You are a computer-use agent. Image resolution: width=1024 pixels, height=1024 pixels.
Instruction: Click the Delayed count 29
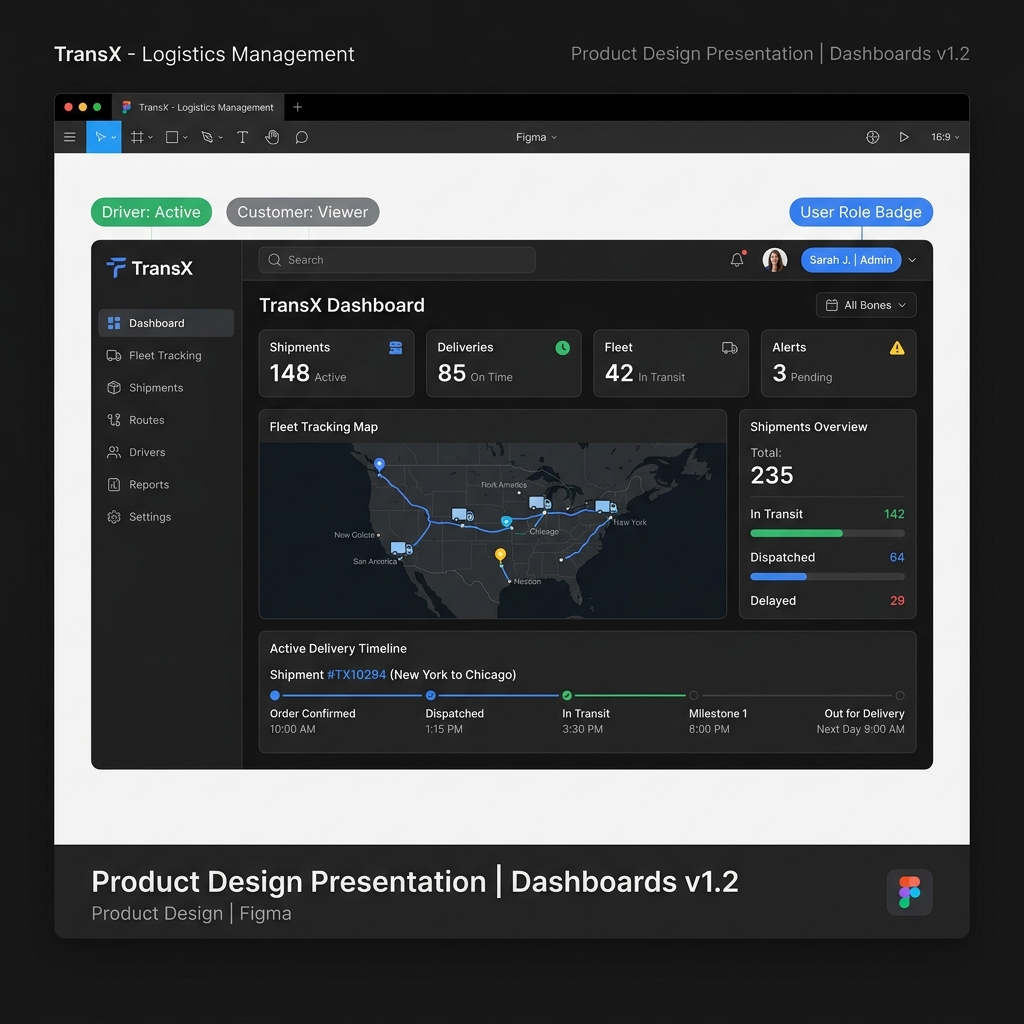[897, 601]
